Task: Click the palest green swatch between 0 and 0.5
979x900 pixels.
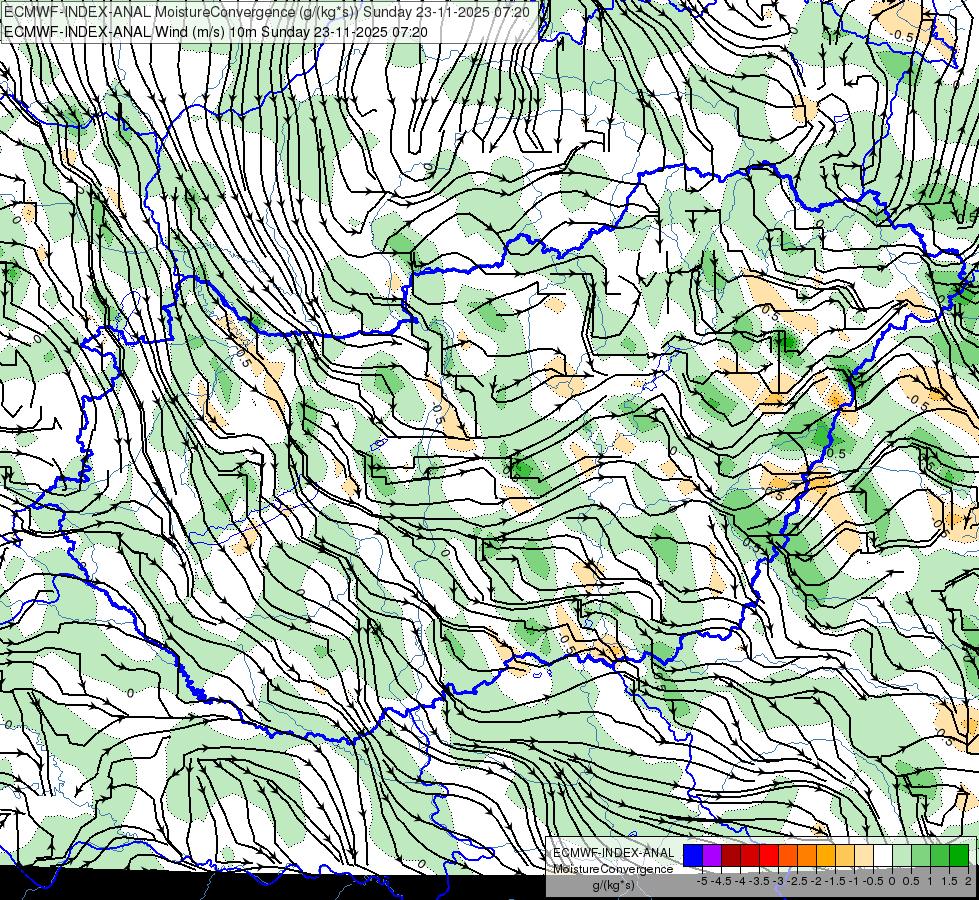Action: [x=902, y=856]
